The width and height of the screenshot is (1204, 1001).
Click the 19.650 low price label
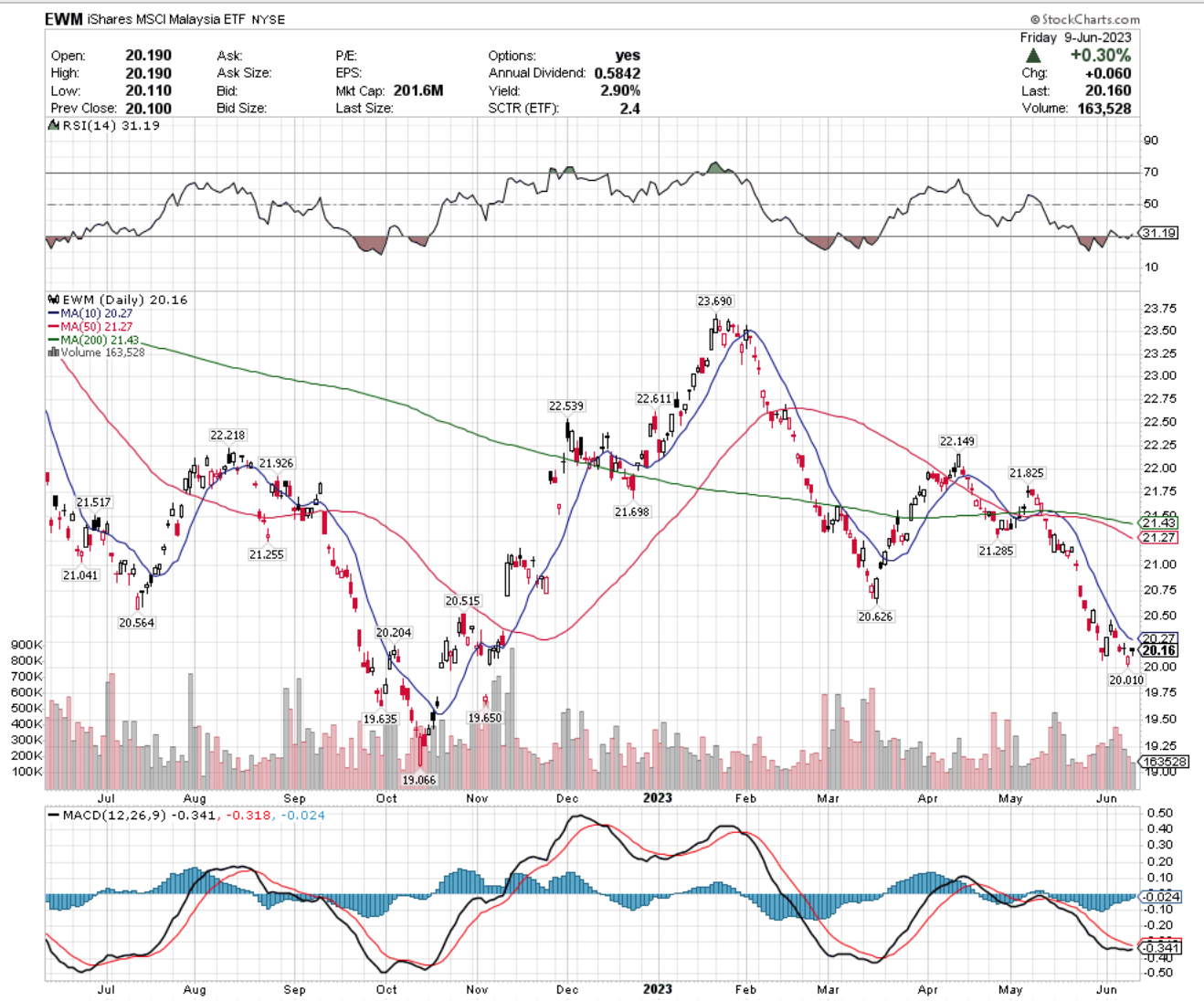click(x=485, y=718)
